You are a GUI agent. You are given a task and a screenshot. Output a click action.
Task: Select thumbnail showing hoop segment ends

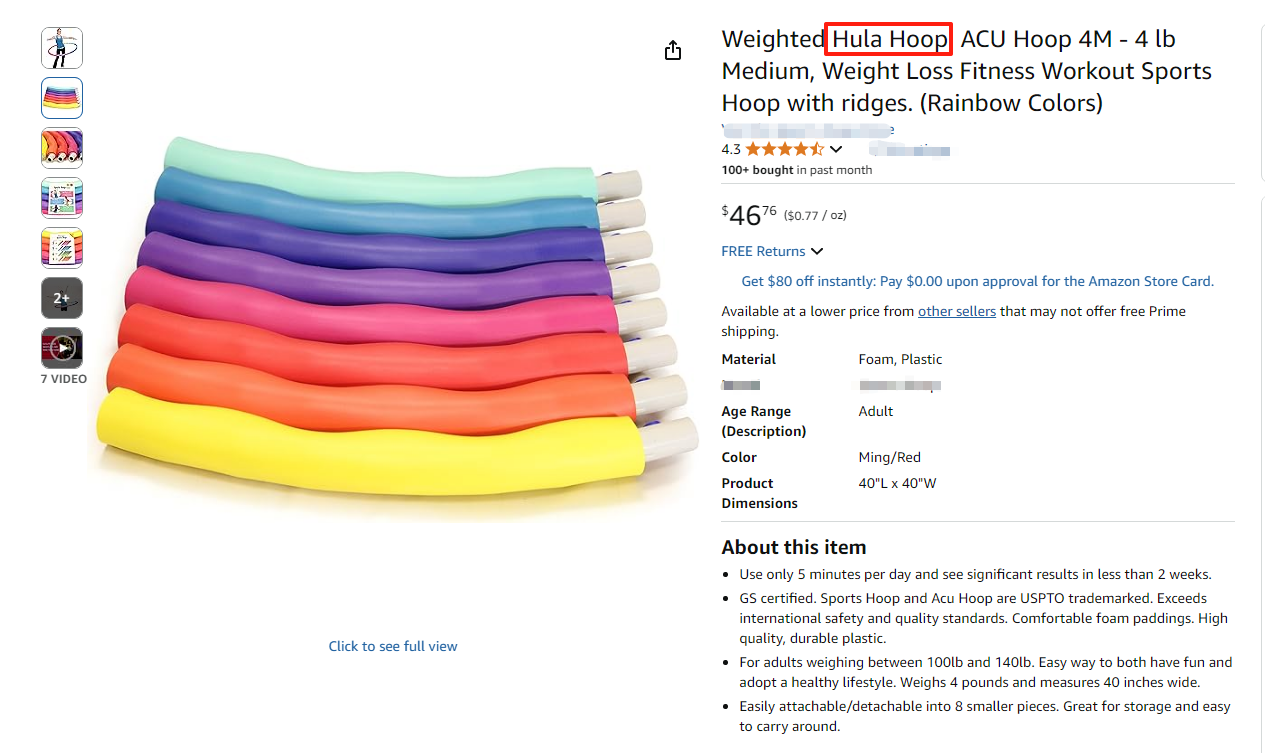click(62, 148)
